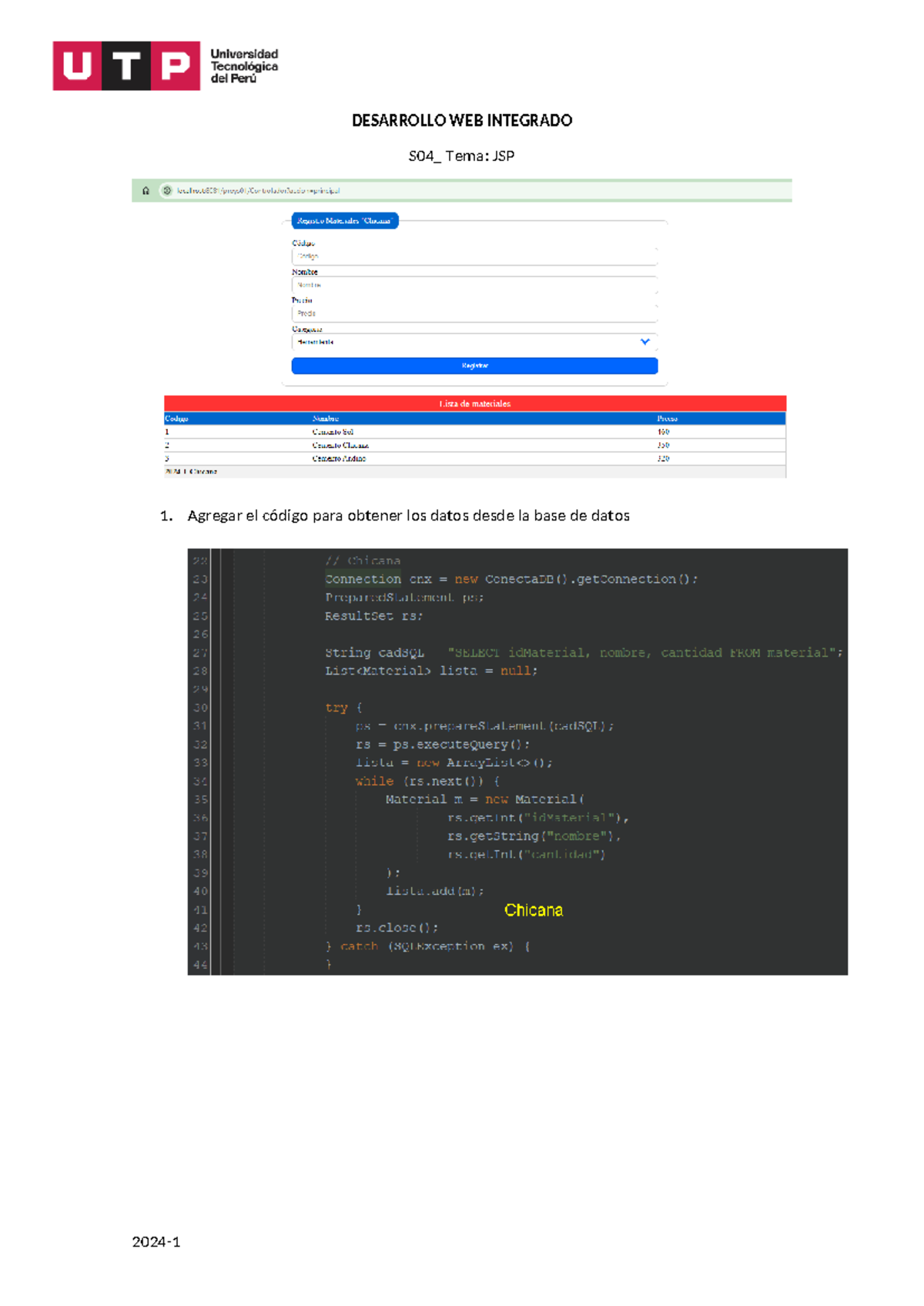
Task: Select the Cemento Sol table row
Action: pyautogui.click(x=474, y=432)
